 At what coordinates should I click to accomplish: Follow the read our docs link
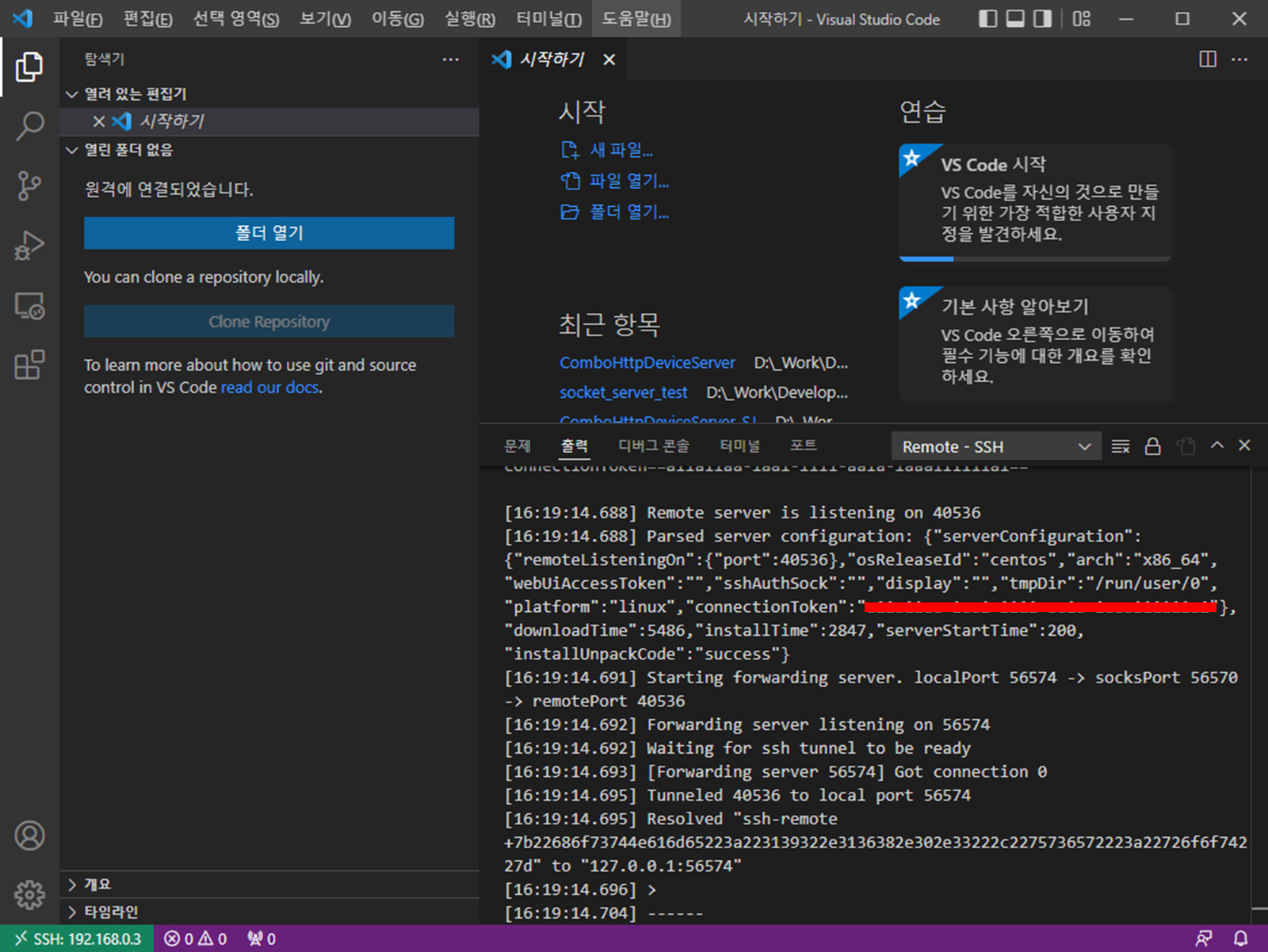[x=270, y=388]
